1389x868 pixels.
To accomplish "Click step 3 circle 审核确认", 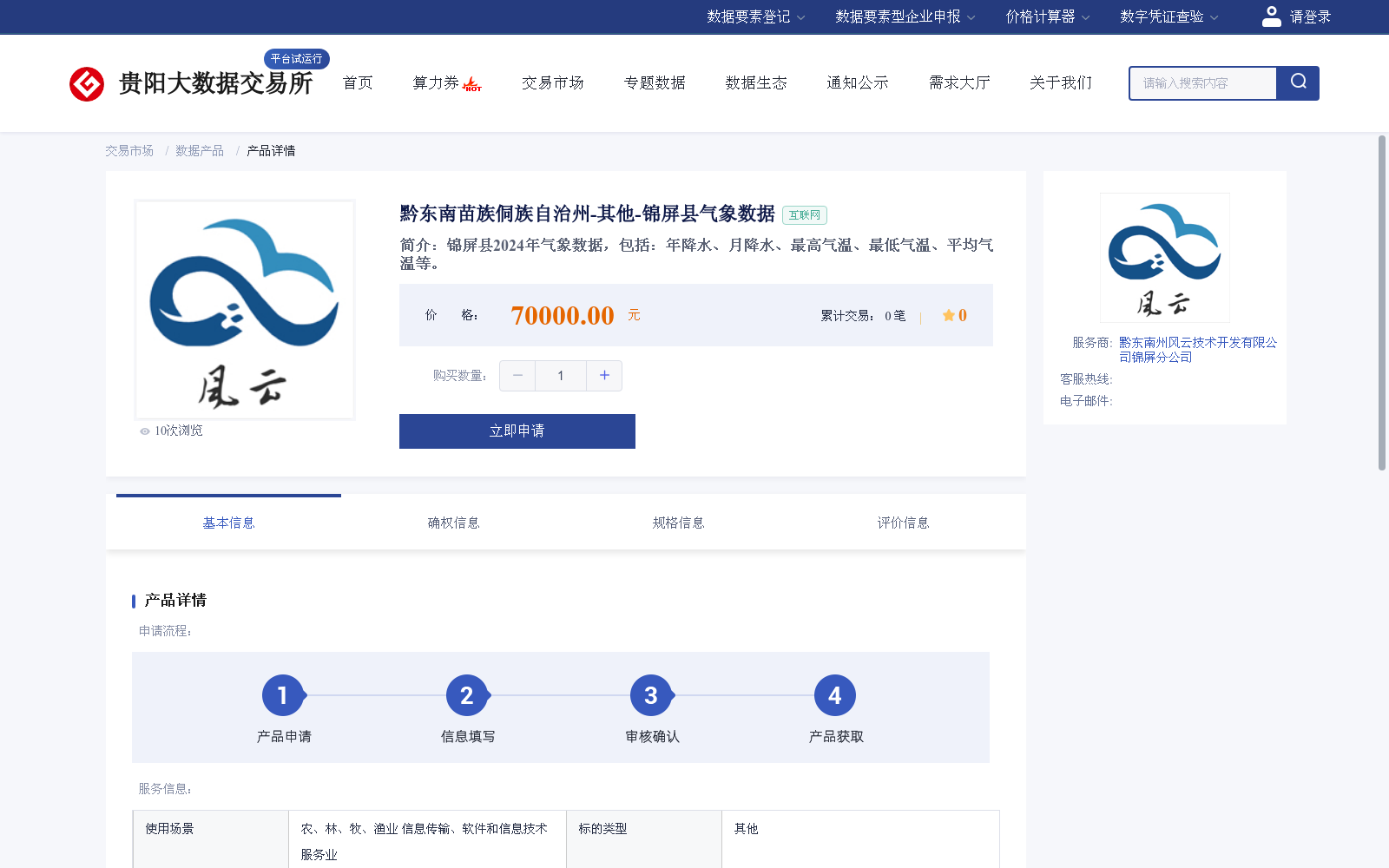I will [x=651, y=695].
